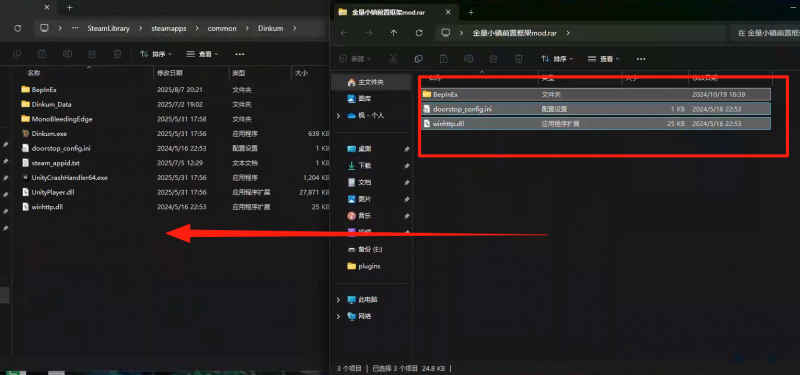Open 查看 view menu in mod.rar window

(x=604, y=59)
